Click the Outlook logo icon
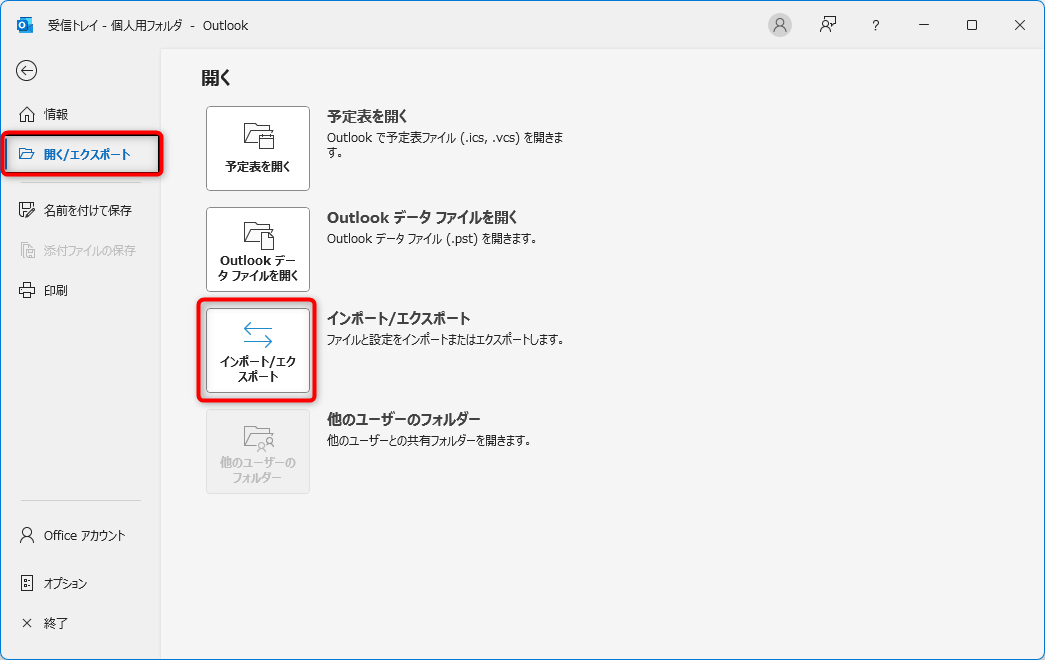The width and height of the screenshot is (1045, 660). point(25,25)
